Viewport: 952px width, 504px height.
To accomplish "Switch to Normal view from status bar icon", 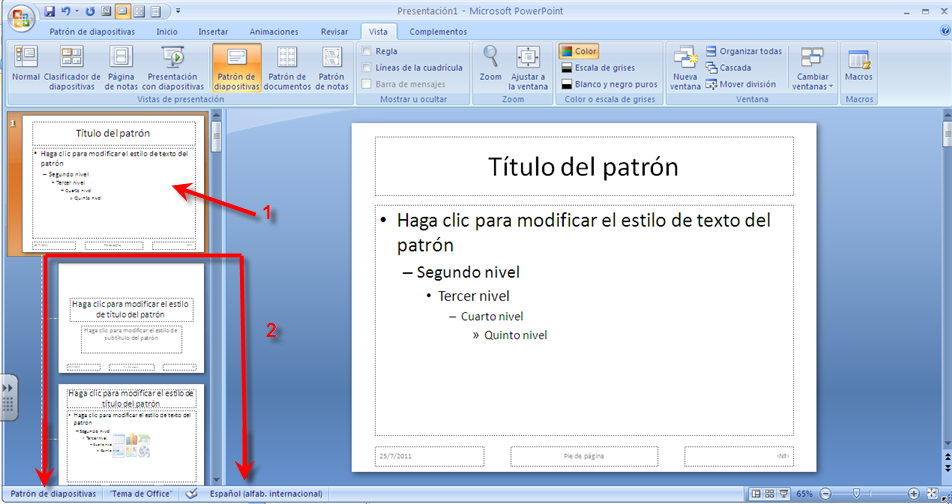I will click(x=756, y=494).
